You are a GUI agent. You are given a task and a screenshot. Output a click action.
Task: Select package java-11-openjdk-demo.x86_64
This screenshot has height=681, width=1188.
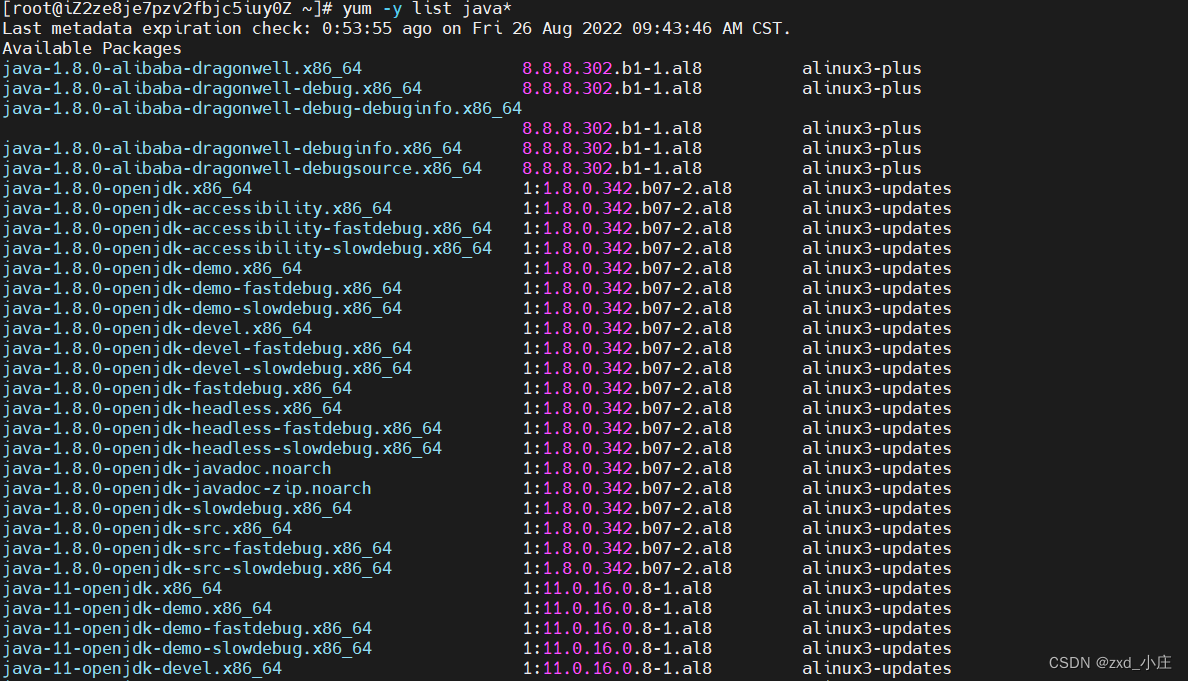pyautogui.click(x=137, y=609)
